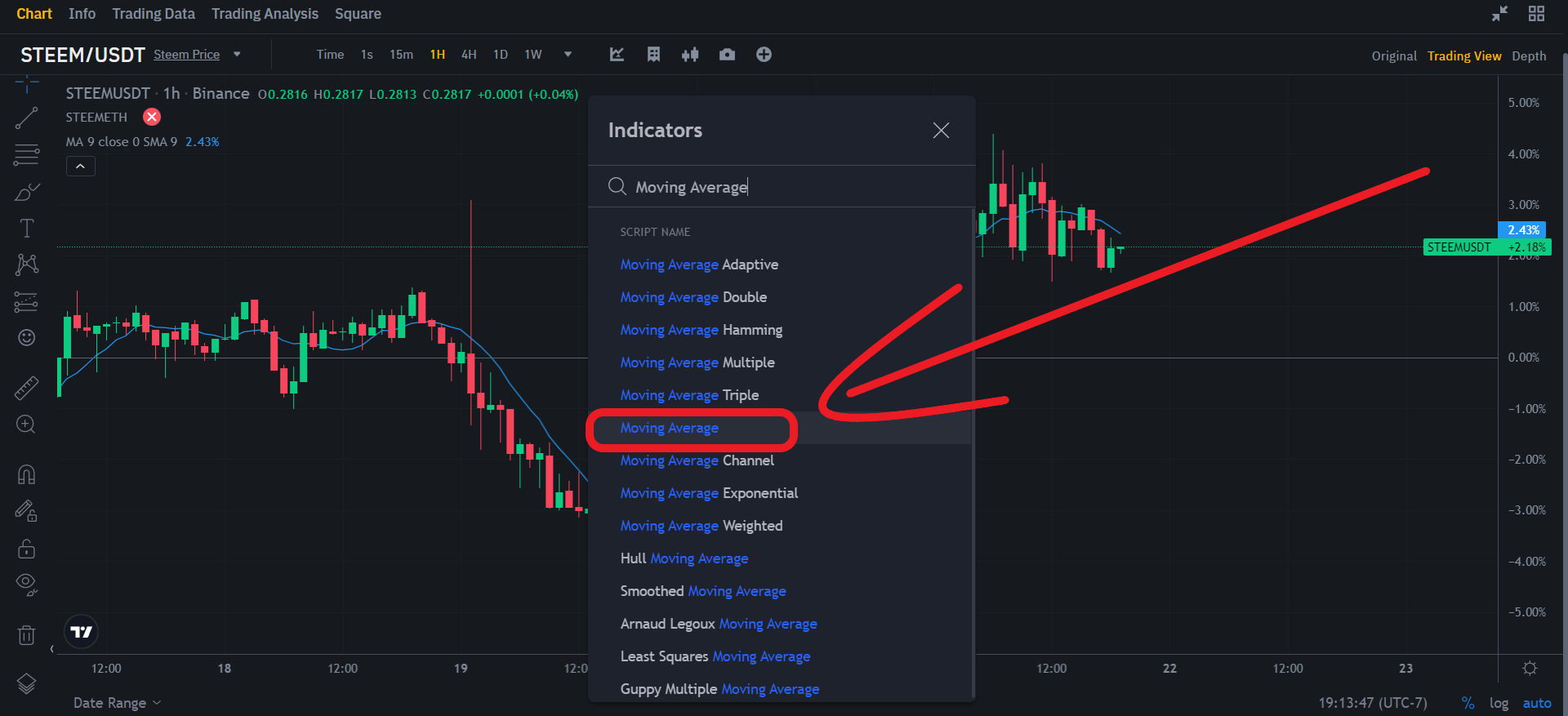Open the technical indicators chart icon
Screen dimensions: 1568x716
tap(617, 55)
